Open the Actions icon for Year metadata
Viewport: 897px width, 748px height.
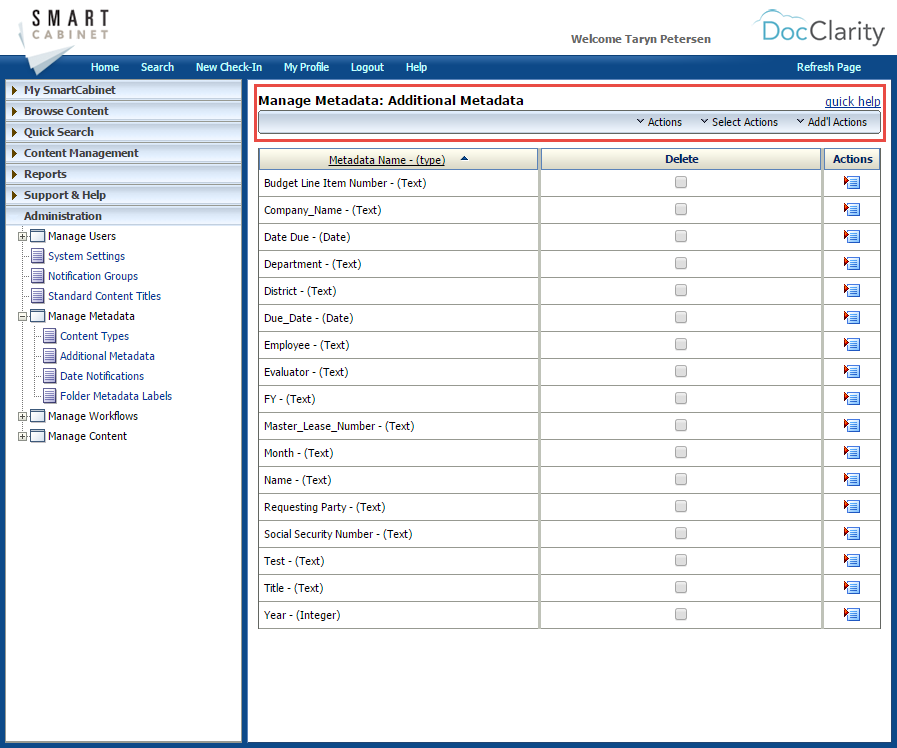pos(851,615)
